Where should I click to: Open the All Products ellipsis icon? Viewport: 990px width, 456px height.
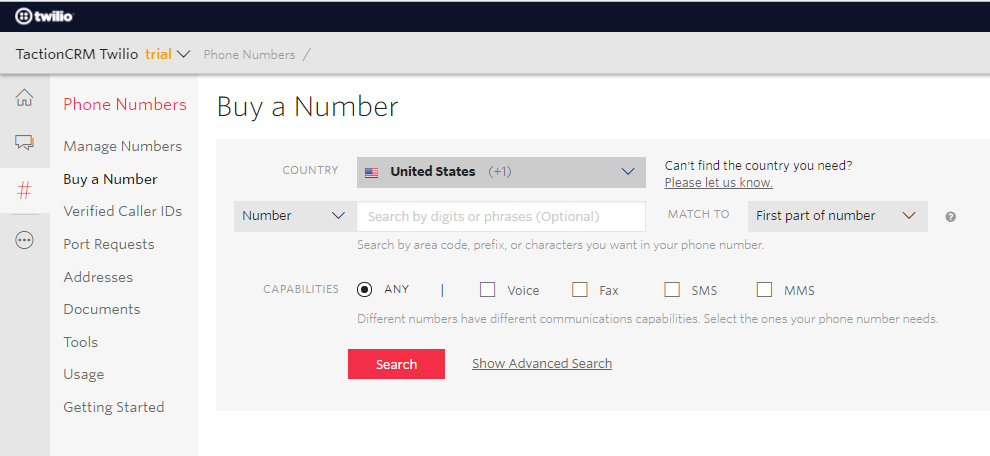tap(24, 240)
